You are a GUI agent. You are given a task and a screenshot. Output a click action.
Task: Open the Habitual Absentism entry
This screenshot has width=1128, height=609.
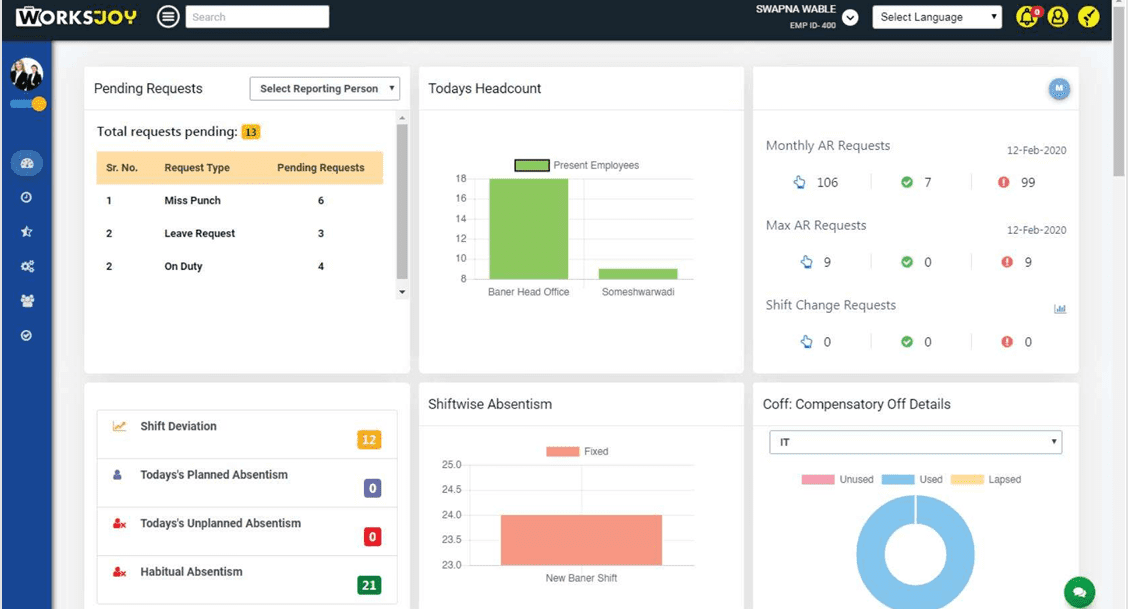point(246,580)
